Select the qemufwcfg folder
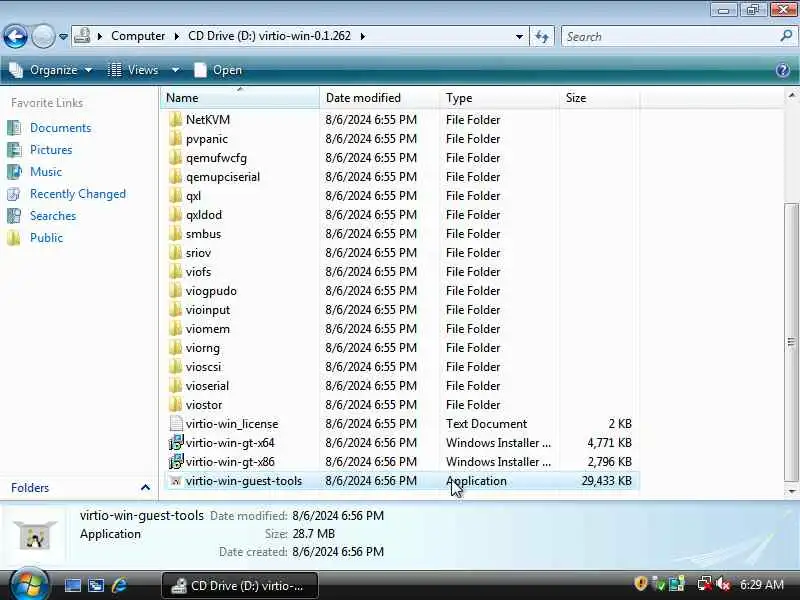The width and height of the screenshot is (800, 600). click(216, 158)
